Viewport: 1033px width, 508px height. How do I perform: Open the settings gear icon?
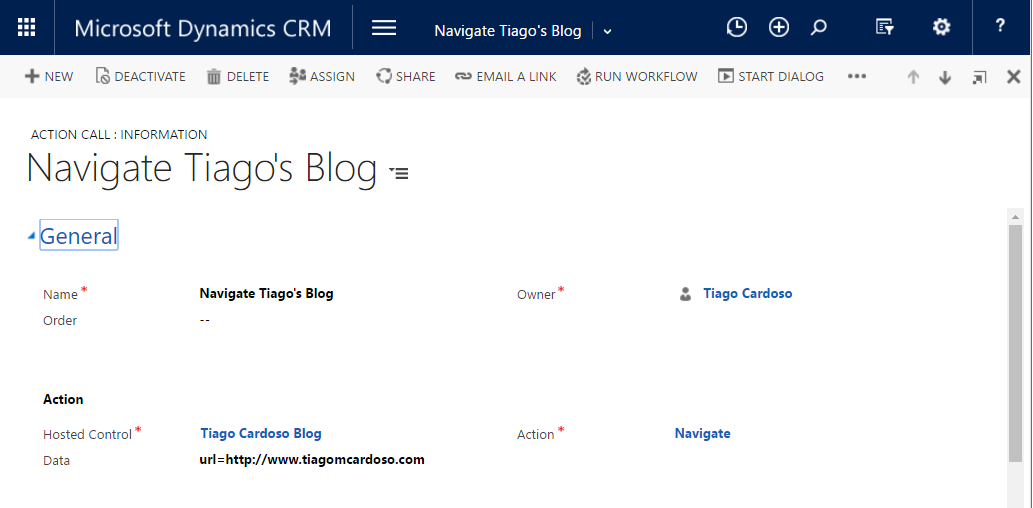(x=941, y=28)
